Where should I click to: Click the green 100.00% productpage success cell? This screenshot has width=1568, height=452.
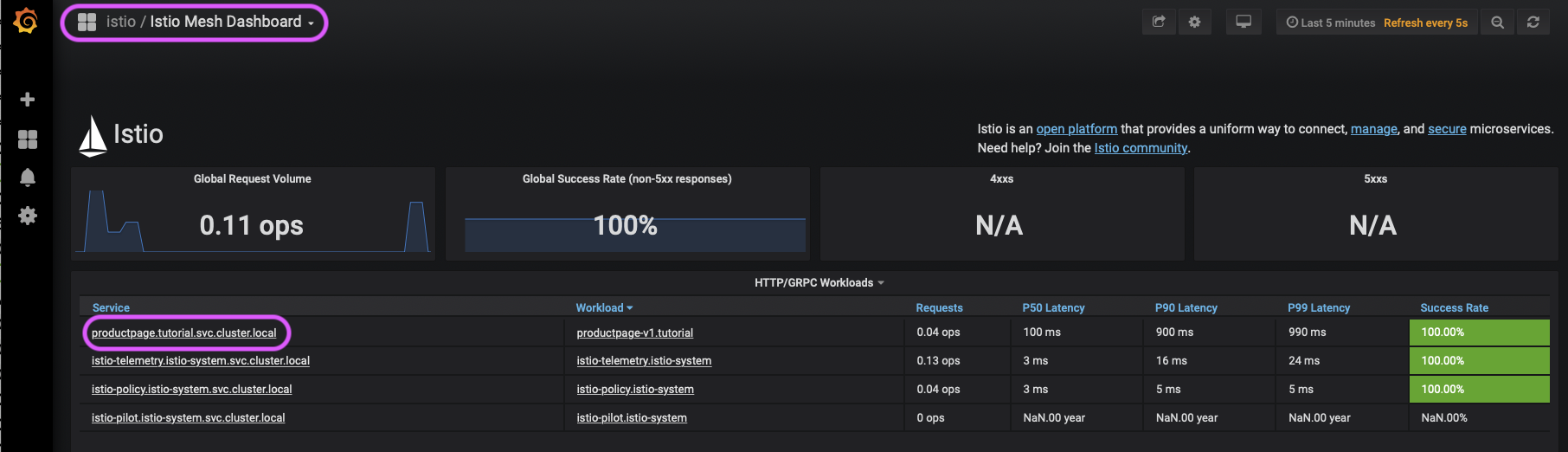click(x=1478, y=333)
